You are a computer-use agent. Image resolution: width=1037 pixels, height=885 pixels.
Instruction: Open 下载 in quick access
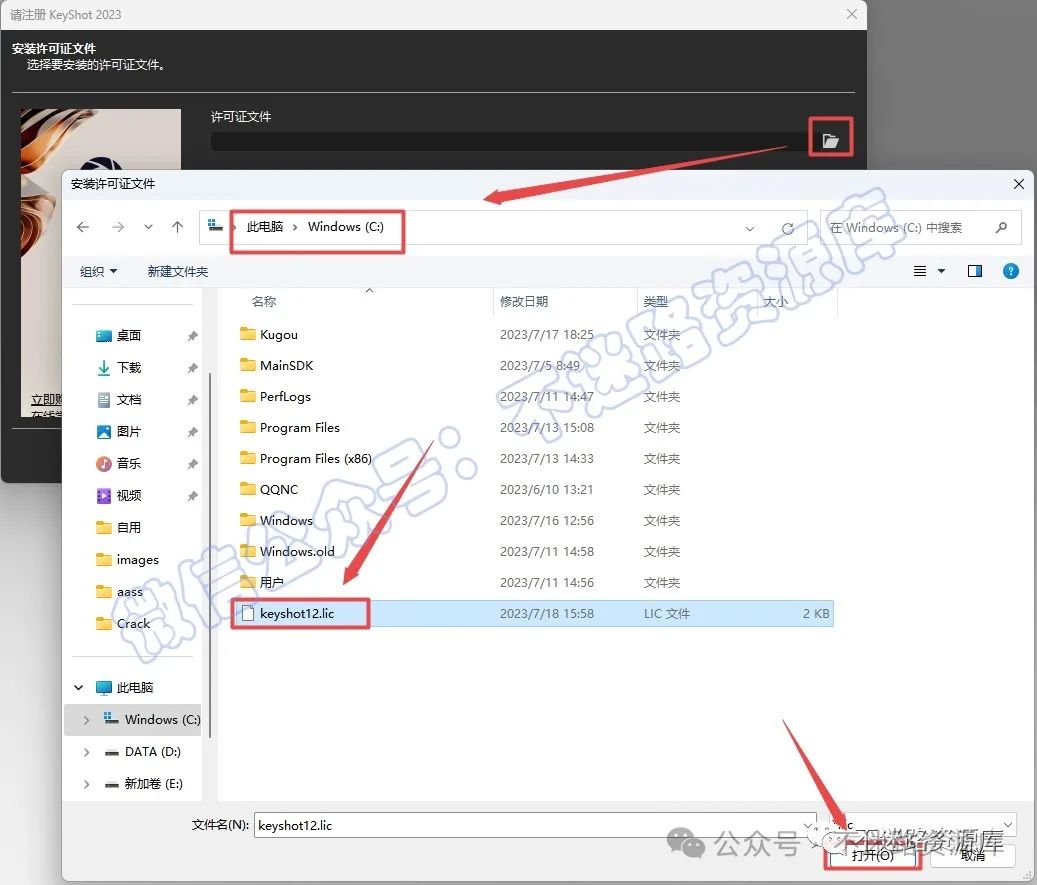[x=128, y=368]
